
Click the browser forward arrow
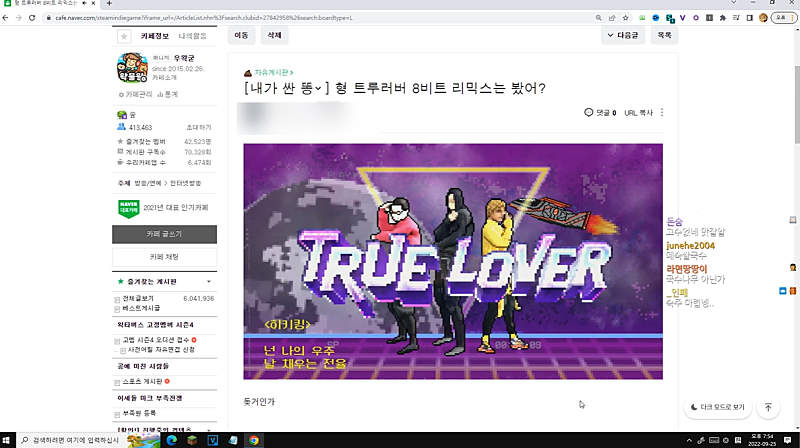tap(18, 18)
